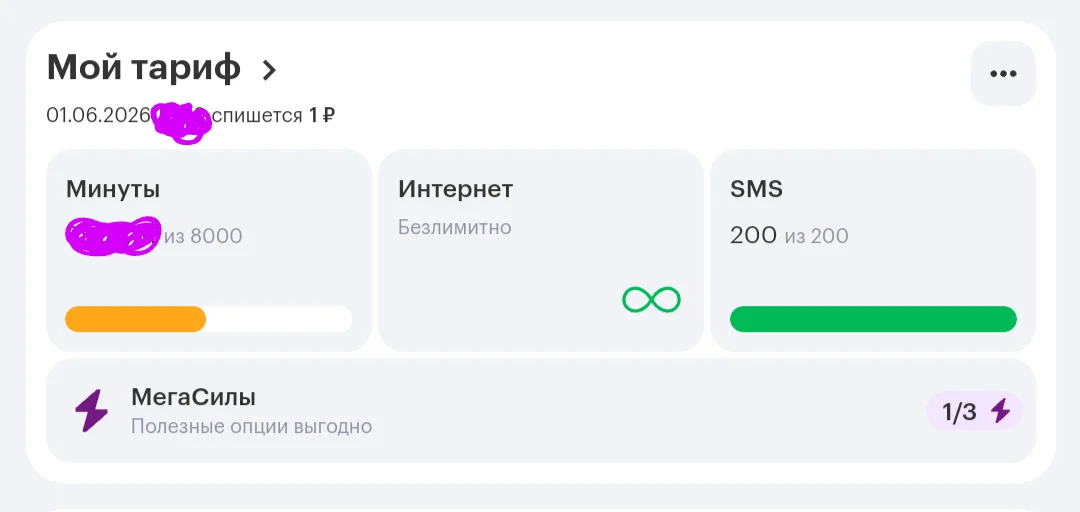Click the green SMS progress bar

click(x=873, y=319)
